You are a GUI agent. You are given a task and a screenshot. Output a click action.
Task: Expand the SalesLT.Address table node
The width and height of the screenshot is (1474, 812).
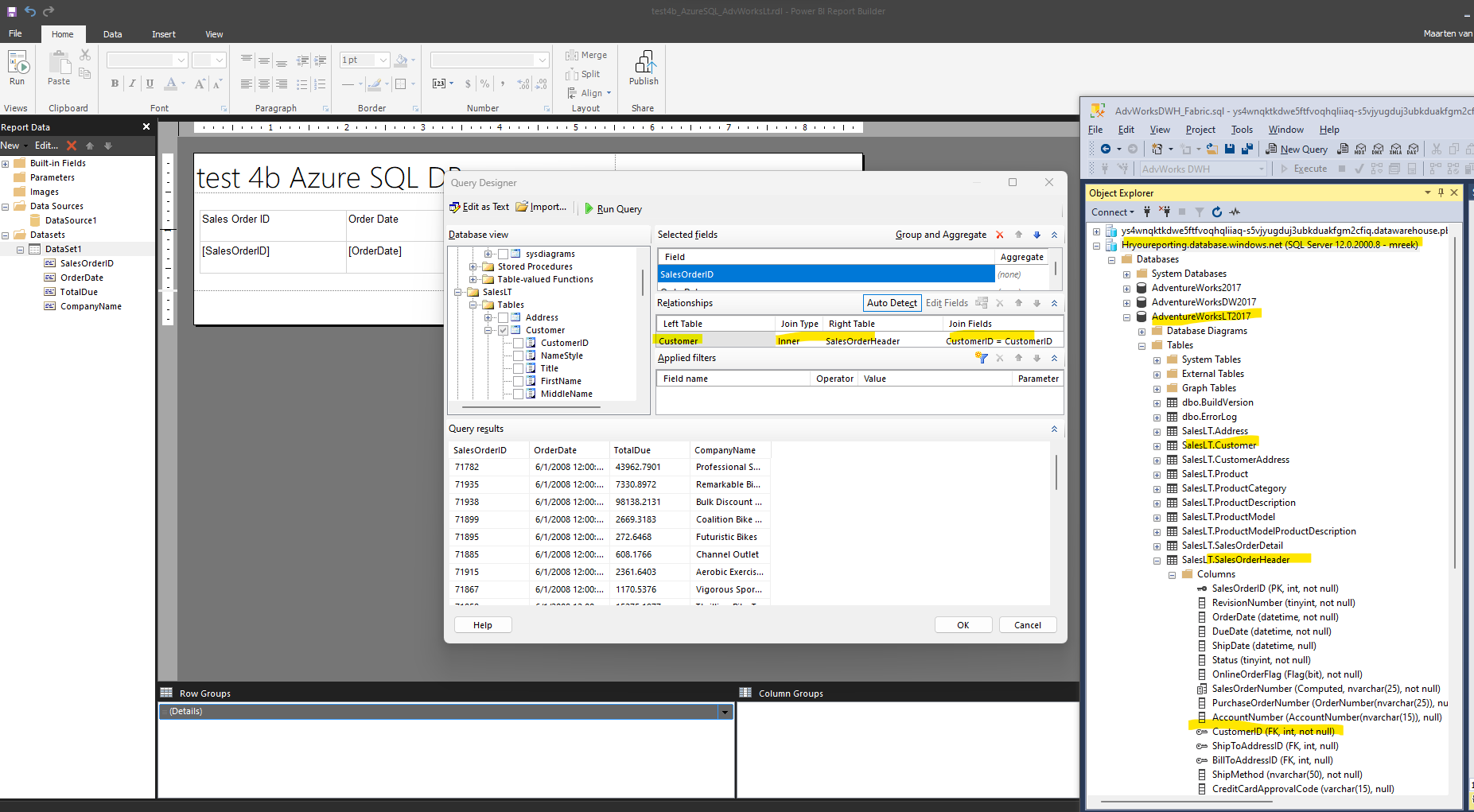(1157, 430)
